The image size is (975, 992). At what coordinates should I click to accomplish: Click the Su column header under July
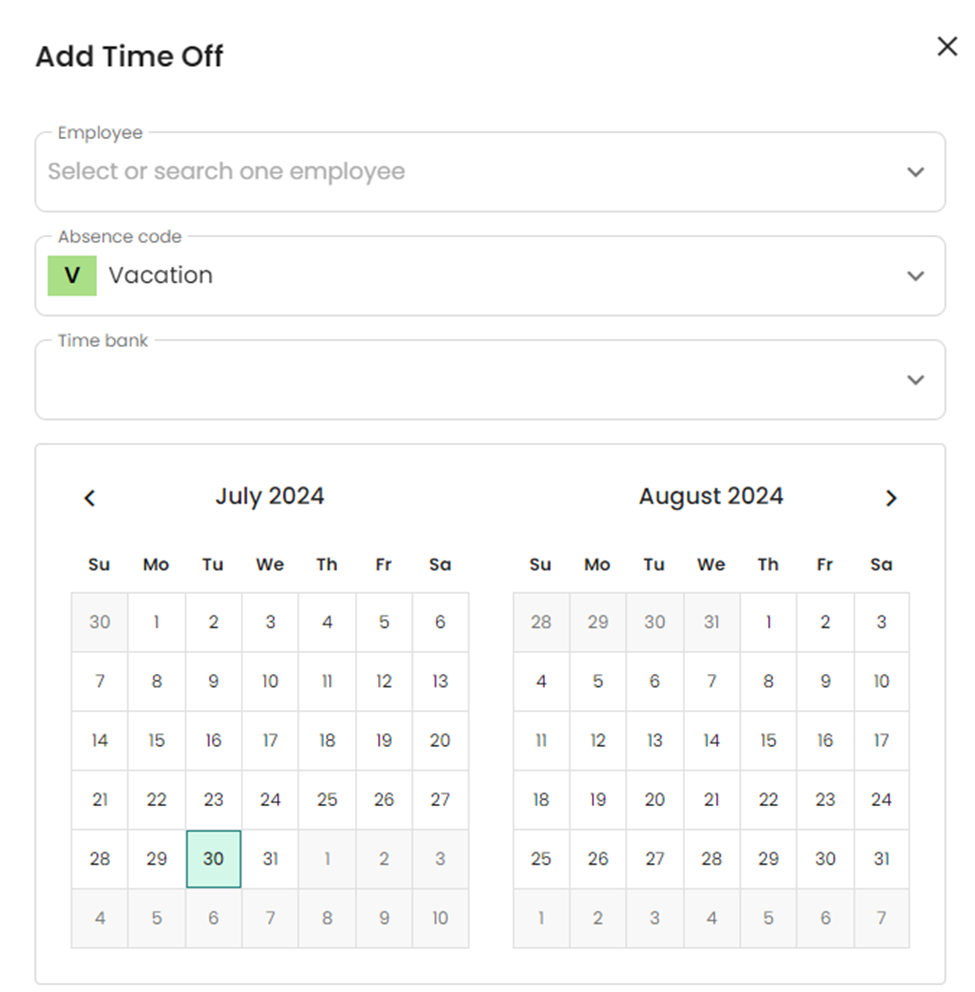99,564
